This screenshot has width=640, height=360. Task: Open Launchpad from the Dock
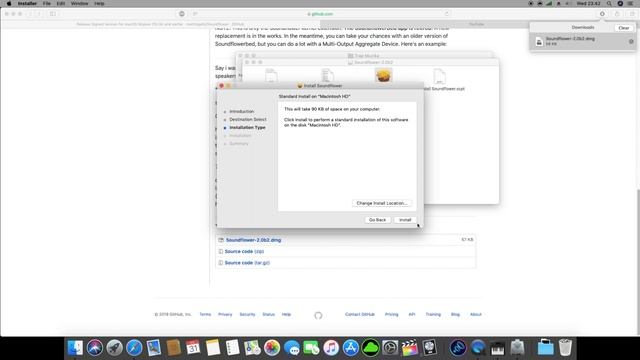click(x=114, y=348)
